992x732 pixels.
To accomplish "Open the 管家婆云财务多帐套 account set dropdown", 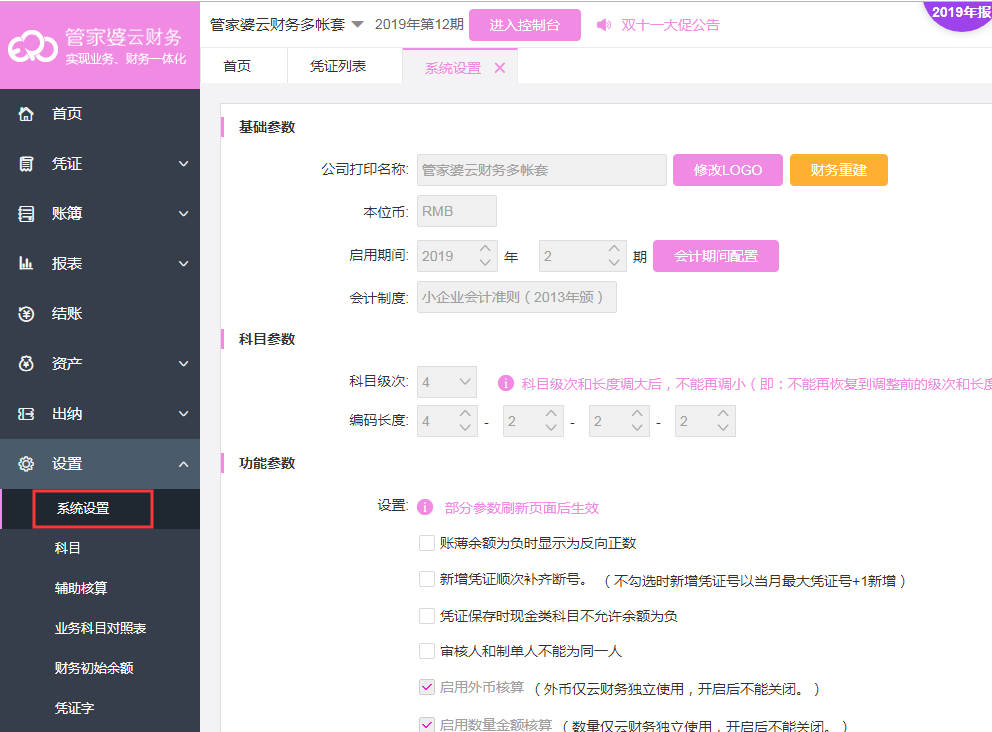I will (x=357, y=25).
